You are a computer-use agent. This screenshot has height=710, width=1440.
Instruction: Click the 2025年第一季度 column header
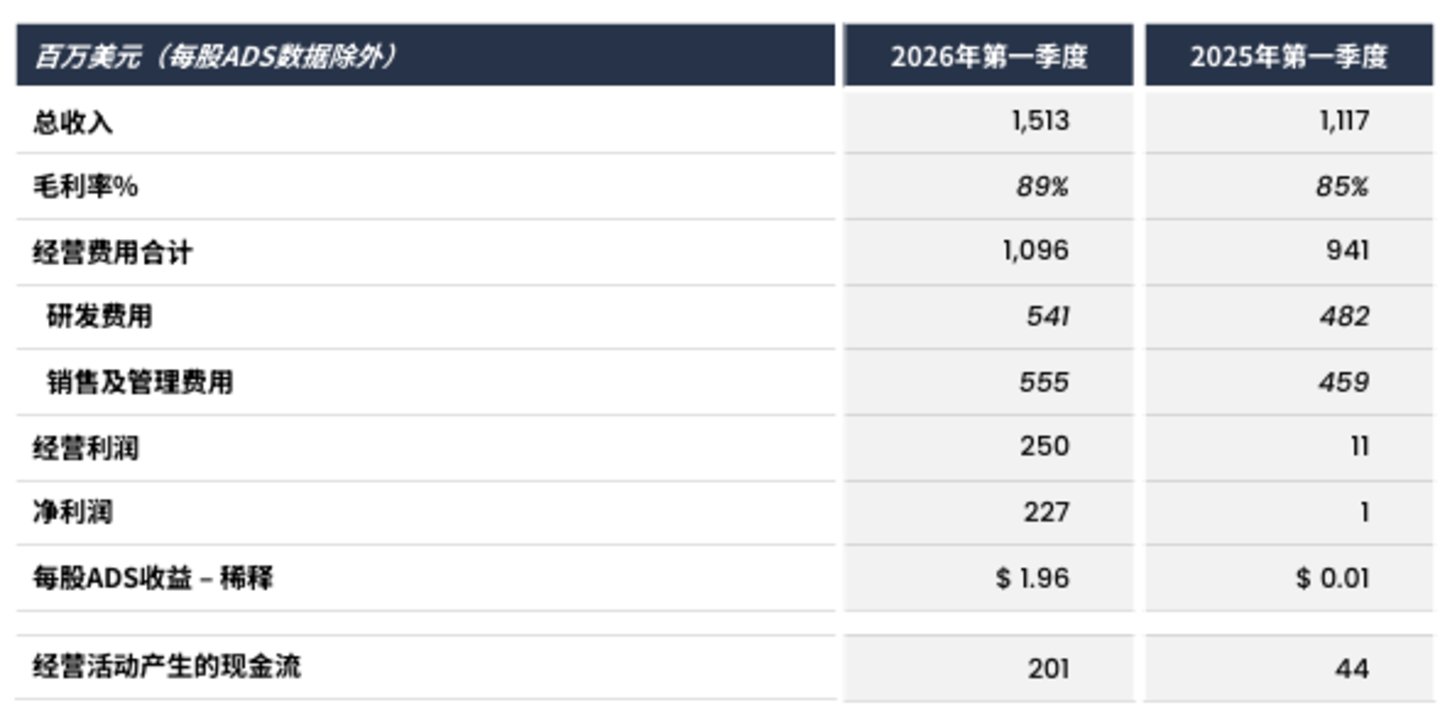1288,56
